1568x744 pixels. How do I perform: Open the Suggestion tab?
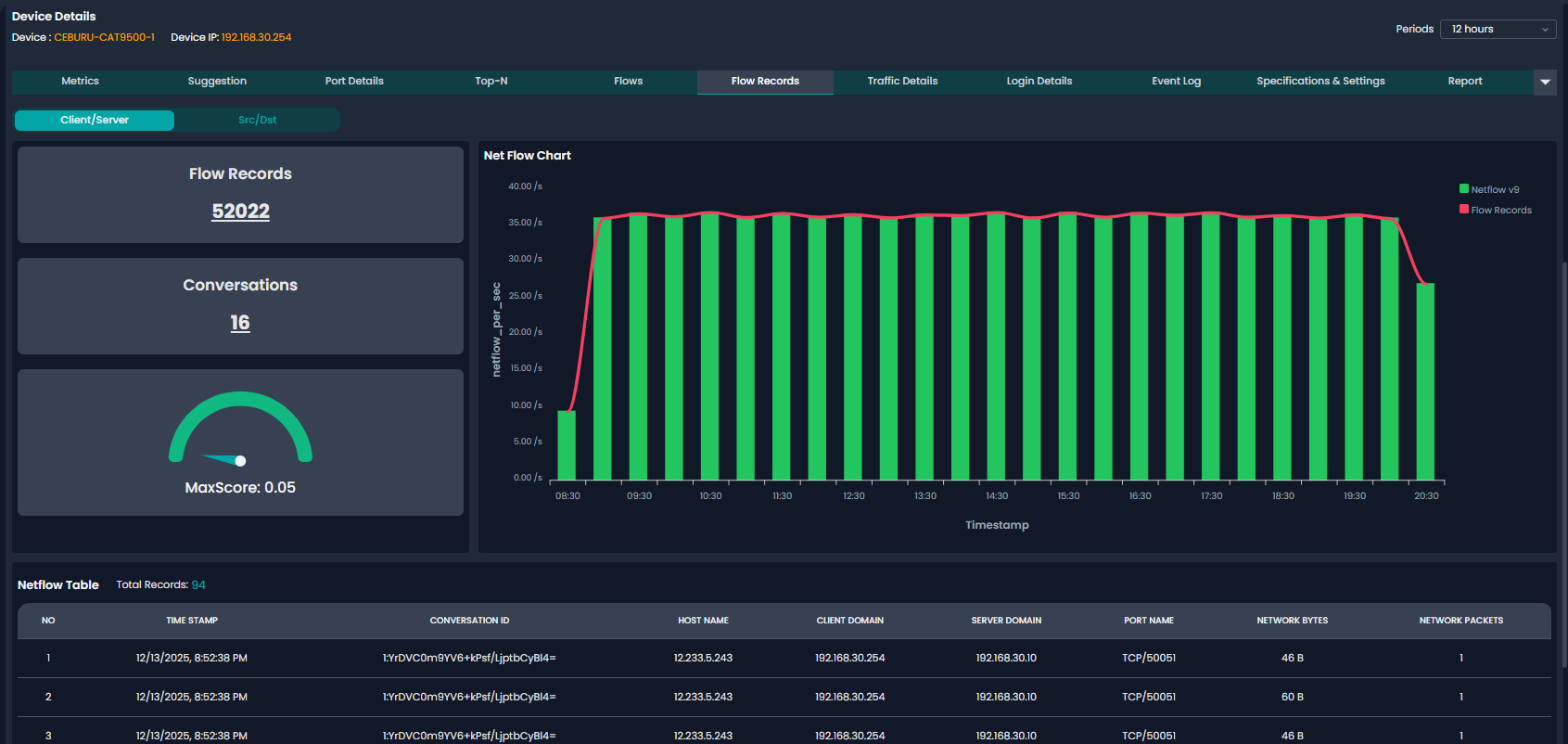tap(217, 82)
